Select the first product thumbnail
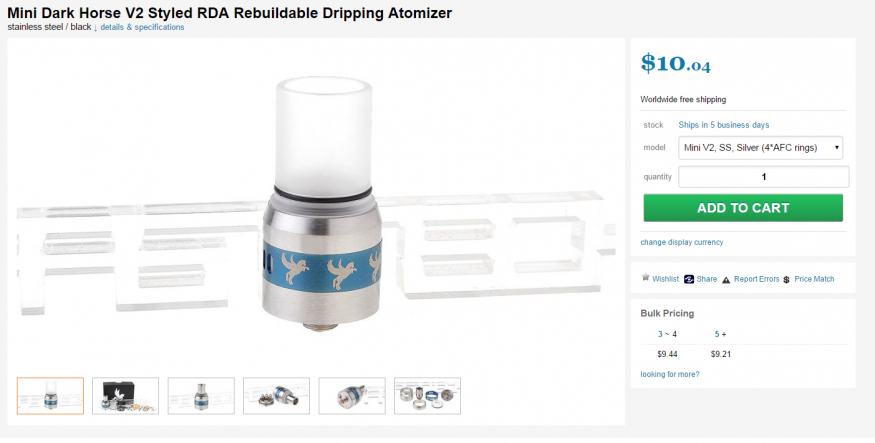 50,396
